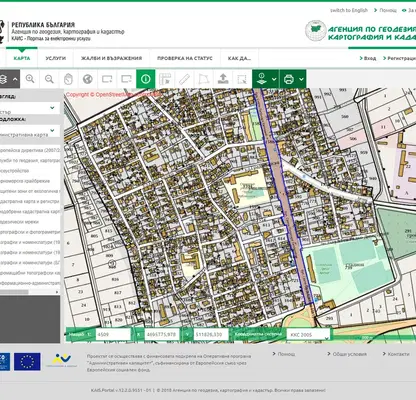Select the ruler measure distance tool
This screenshot has height=400, width=416.
184,79
